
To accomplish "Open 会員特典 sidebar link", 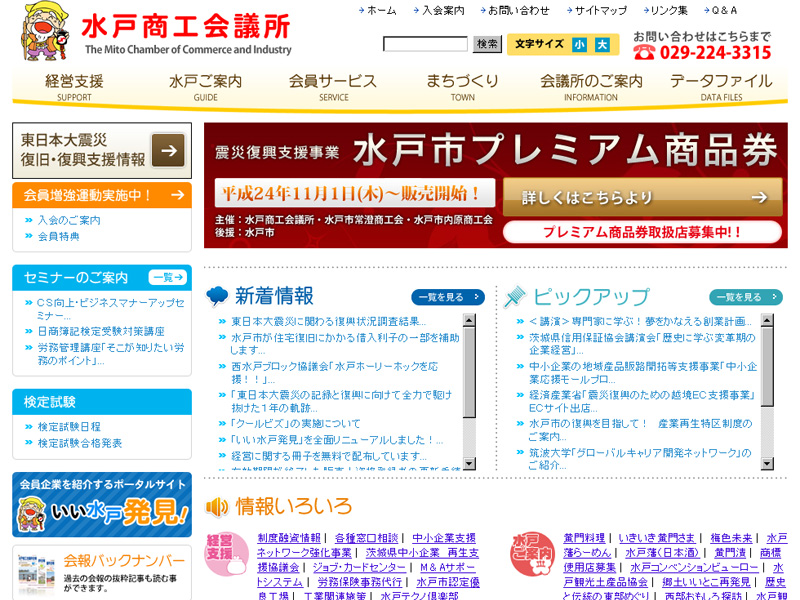I will tap(59, 237).
